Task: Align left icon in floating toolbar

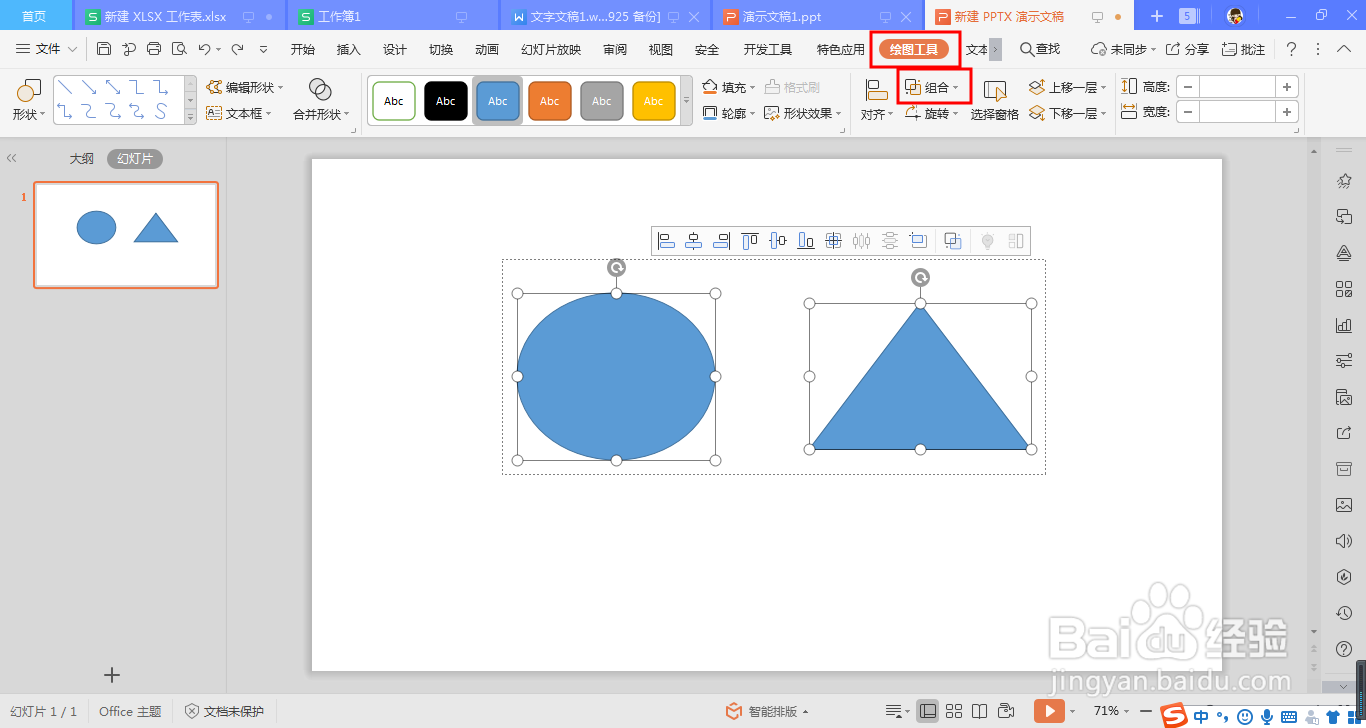Action: [x=666, y=241]
